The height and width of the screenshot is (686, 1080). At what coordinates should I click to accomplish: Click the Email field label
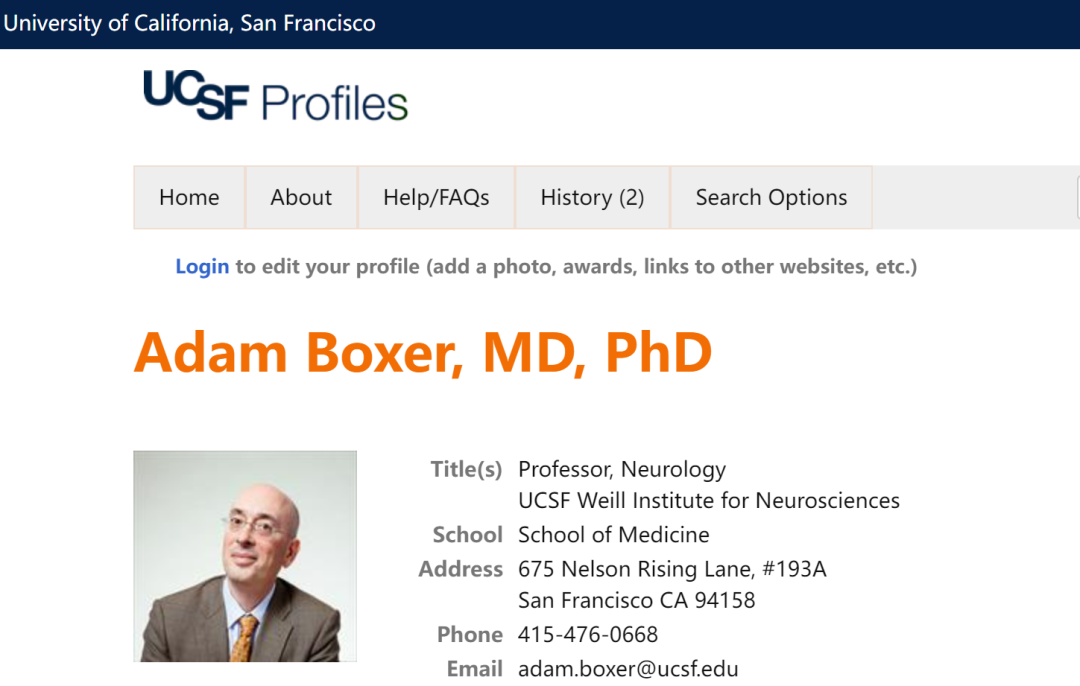[475, 669]
